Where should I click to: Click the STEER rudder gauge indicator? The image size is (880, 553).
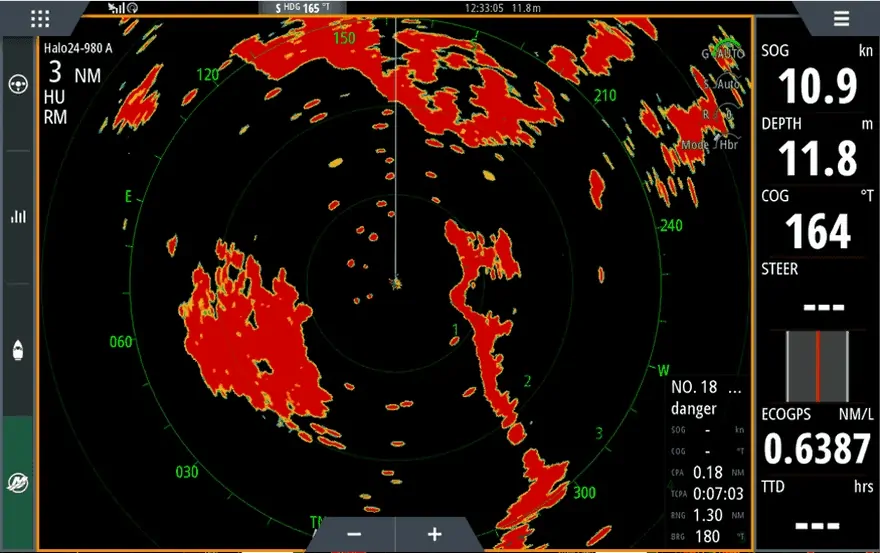click(816, 364)
